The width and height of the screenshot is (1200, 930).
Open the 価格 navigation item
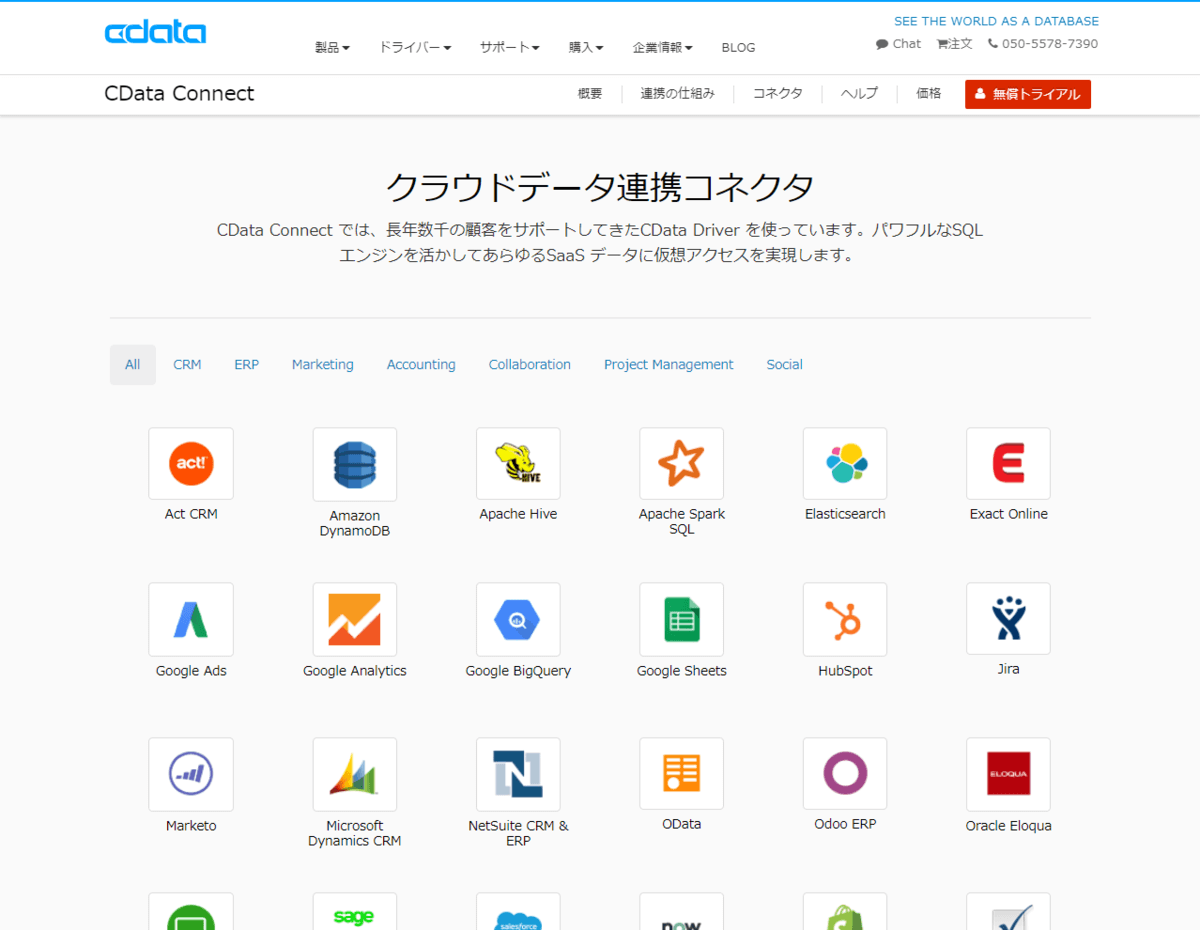[929, 94]
